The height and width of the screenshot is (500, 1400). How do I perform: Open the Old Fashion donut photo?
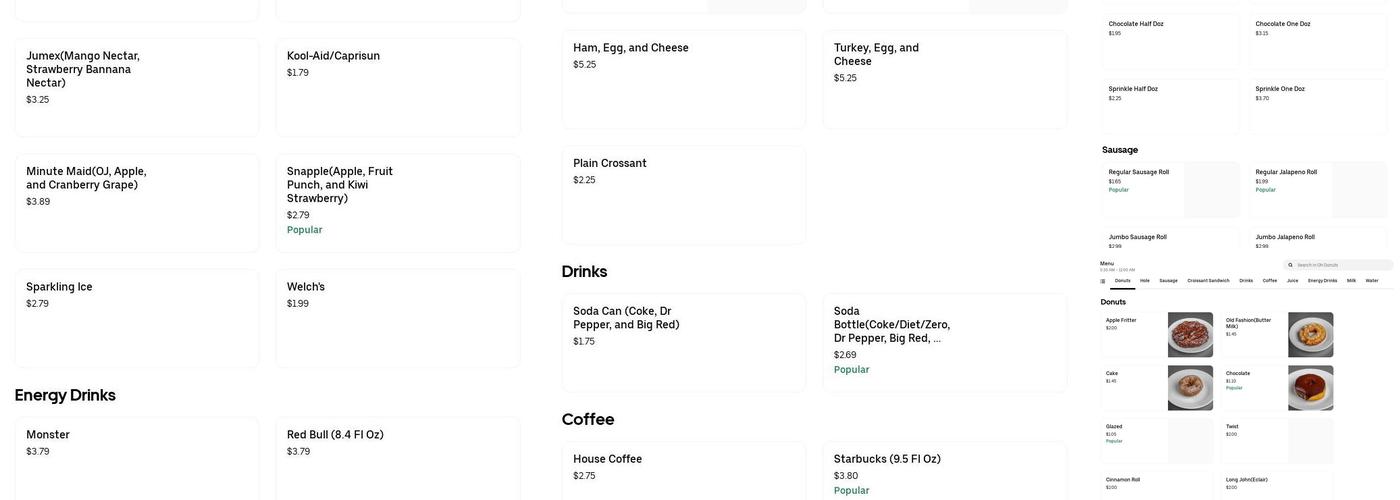tap(1310, 335)
